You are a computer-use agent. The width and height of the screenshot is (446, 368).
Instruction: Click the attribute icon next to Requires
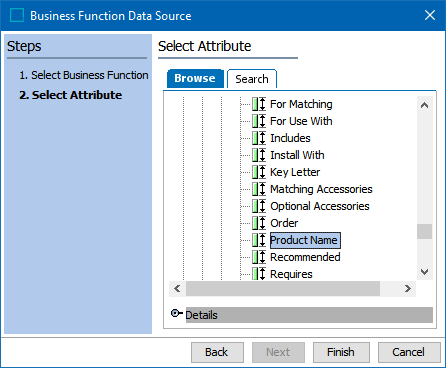259,274
